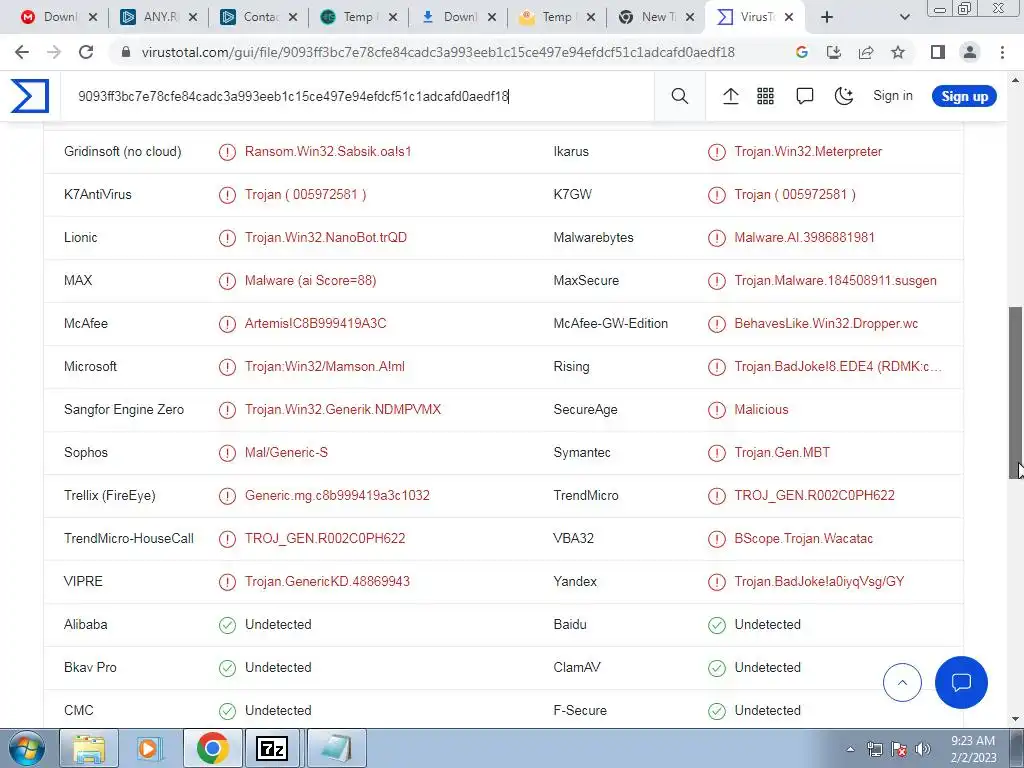Click Trojan.Win32.NanoBot.trQD detection text
The height and width of the screenshot is (768, 1024).
coord(326,238)
